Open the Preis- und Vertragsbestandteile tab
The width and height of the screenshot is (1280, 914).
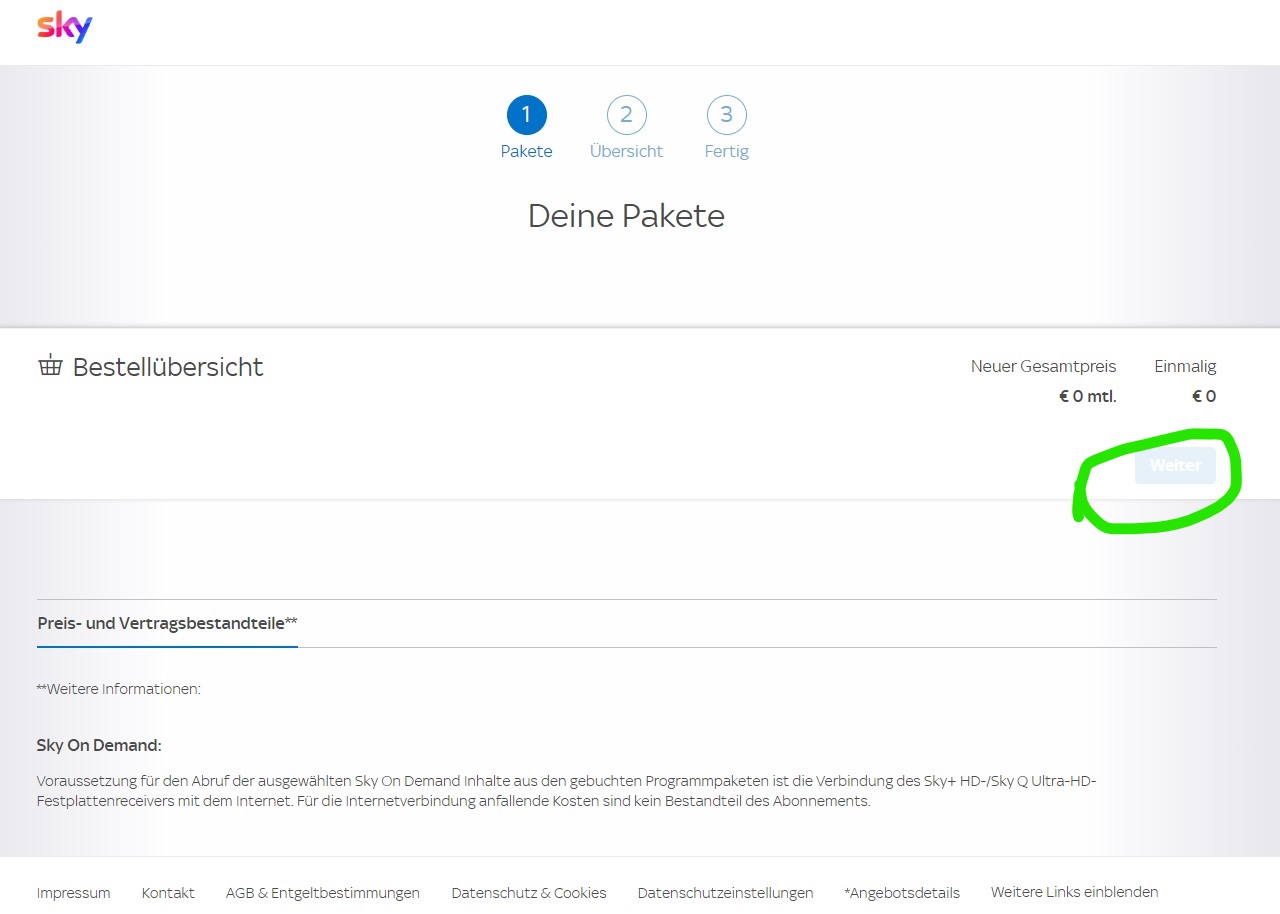[167, 623]
